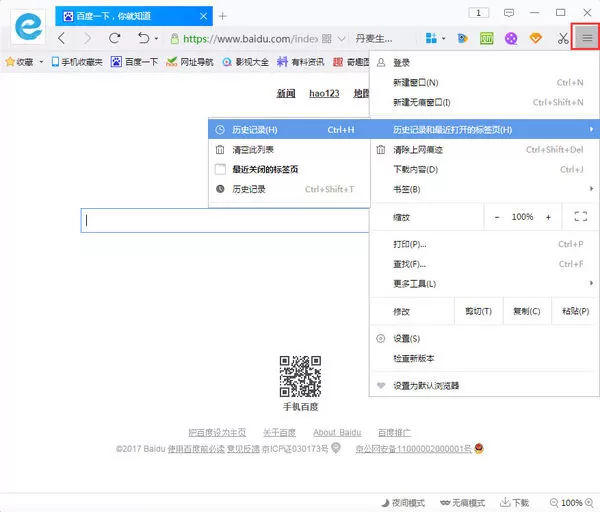Viewport: 600px width, 512px height.
Task: Expand 历史记录和最近打开的标签页(H) submenu
Action: tap(484, 129)
